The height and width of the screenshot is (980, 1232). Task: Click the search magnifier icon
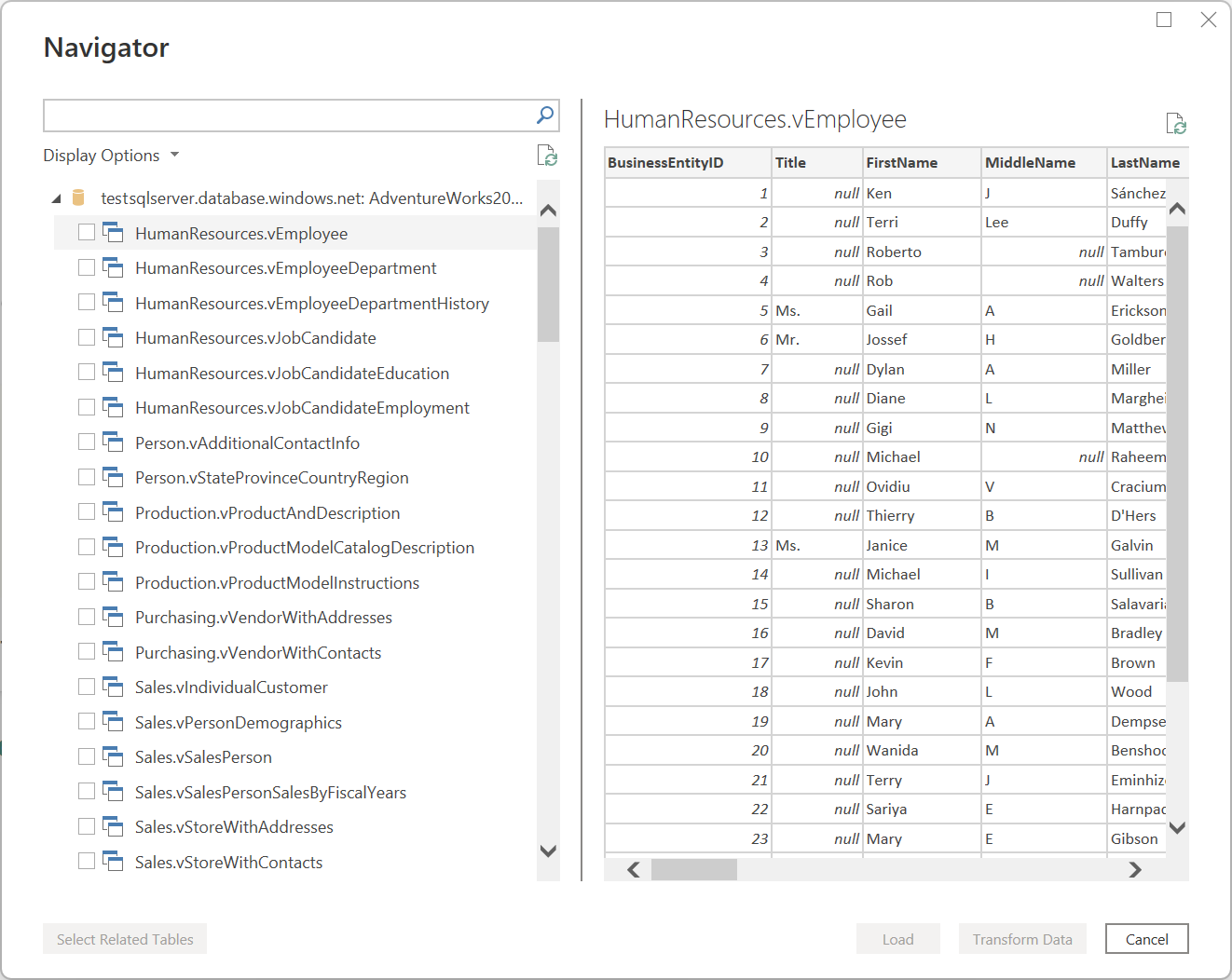point(545,116)
